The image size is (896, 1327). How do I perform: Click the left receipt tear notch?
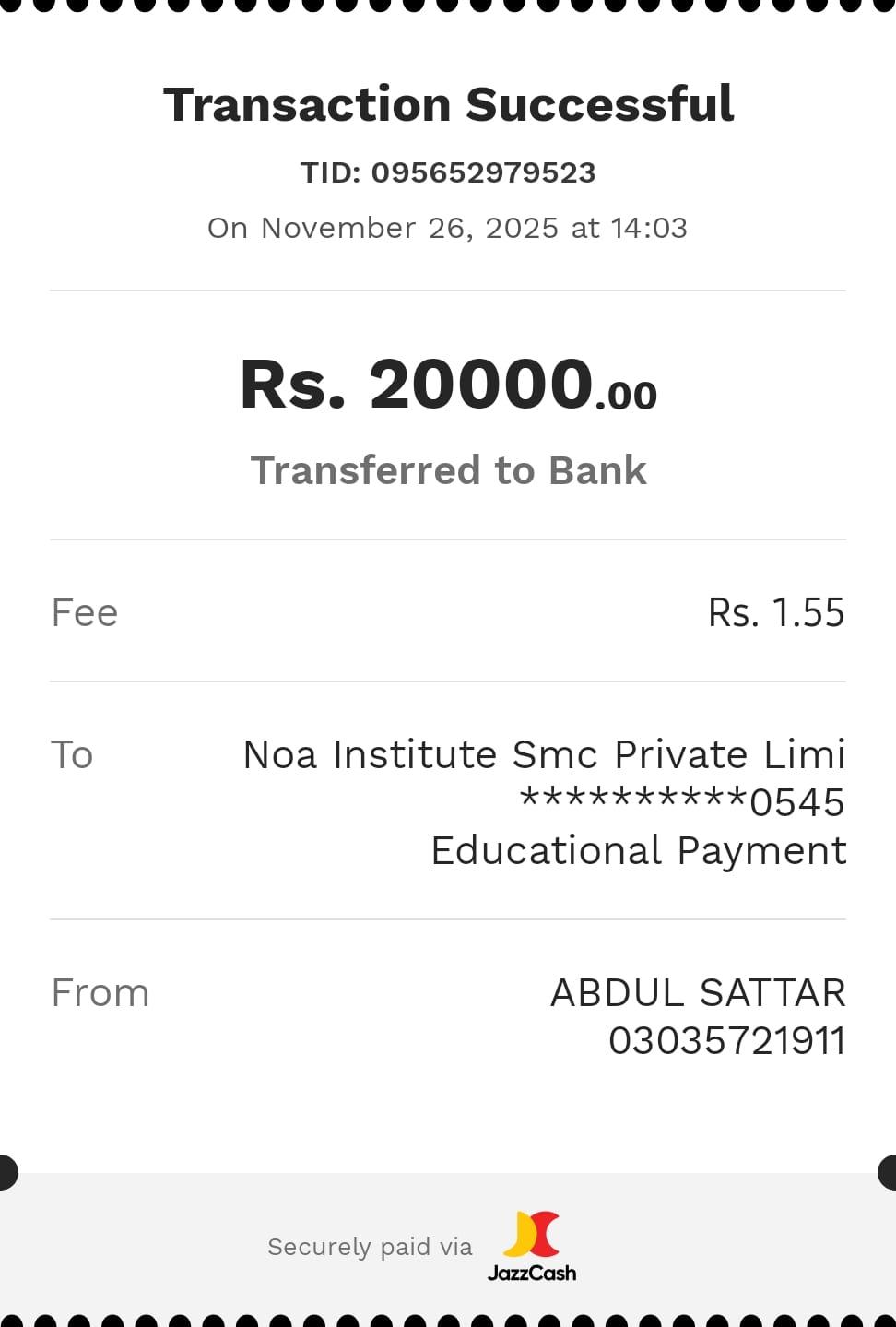[7, 1172]
